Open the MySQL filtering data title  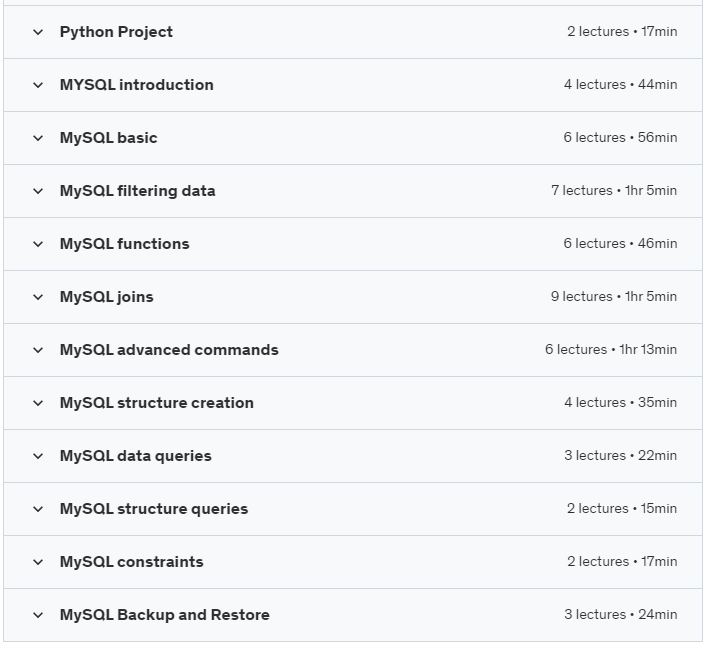pyautogui.click(x=137, y=191)
